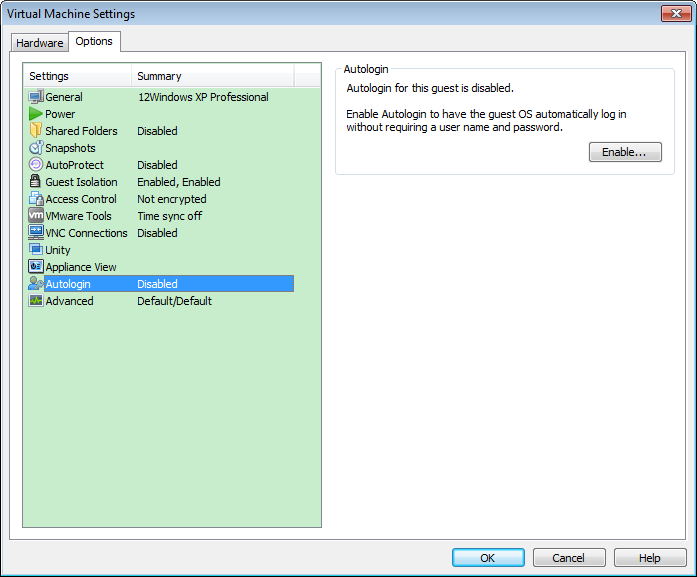Select the Shared Folders label
The height and width of the screenshot is (577, 697).
[81, 131]
